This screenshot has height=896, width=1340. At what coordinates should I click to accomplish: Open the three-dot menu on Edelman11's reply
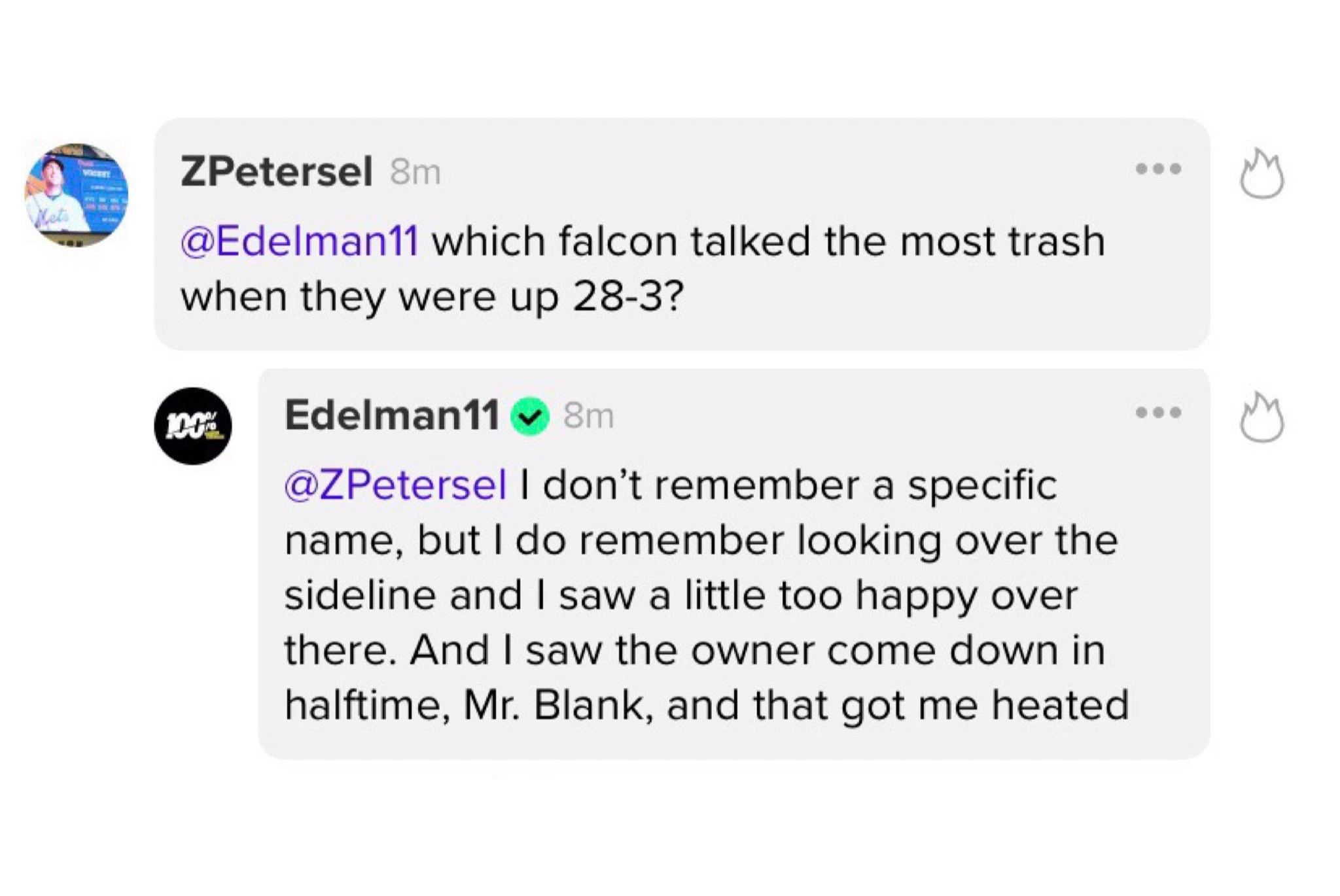(x=1158, y=413)
